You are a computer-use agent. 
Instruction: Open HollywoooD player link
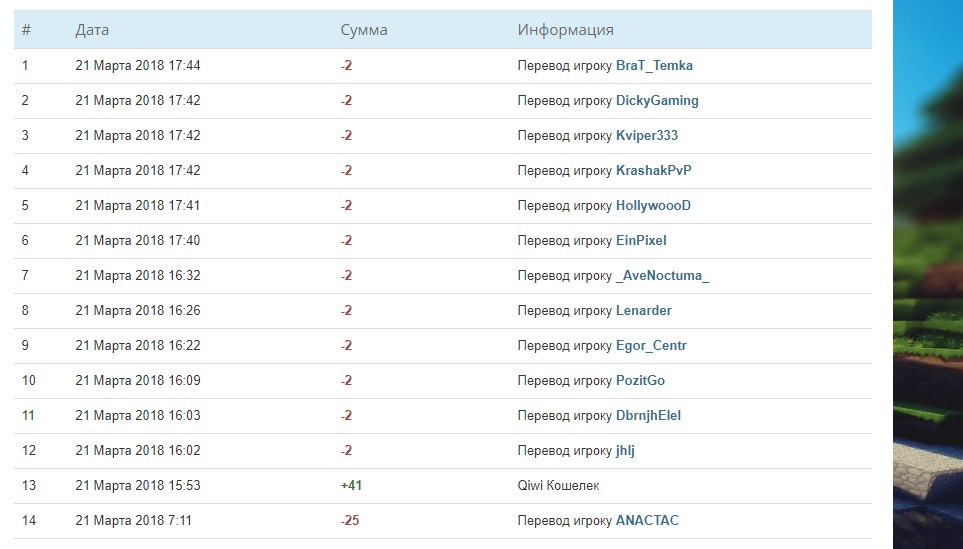tap(653, 206)
